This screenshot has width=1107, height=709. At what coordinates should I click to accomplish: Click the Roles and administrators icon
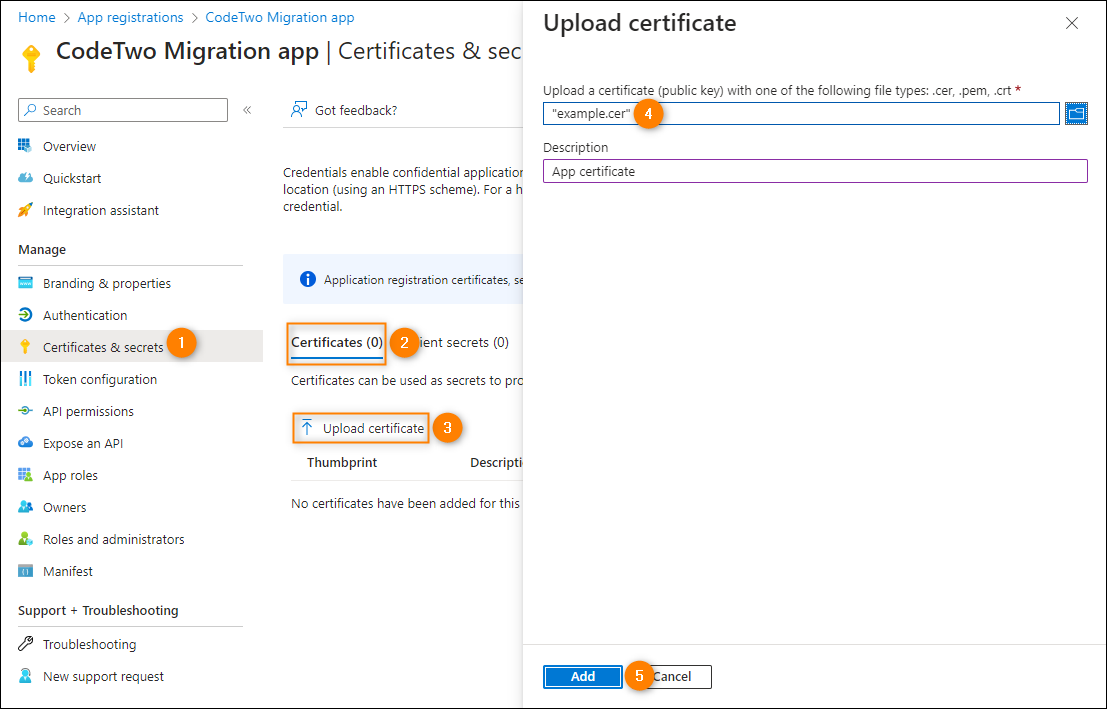click(x=25, y=539)
